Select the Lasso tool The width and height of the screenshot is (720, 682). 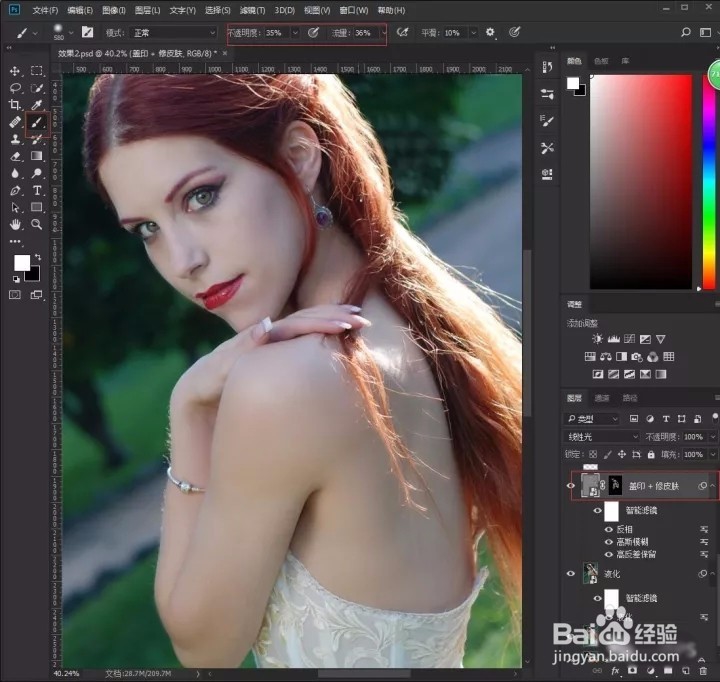tap(15, 88)
